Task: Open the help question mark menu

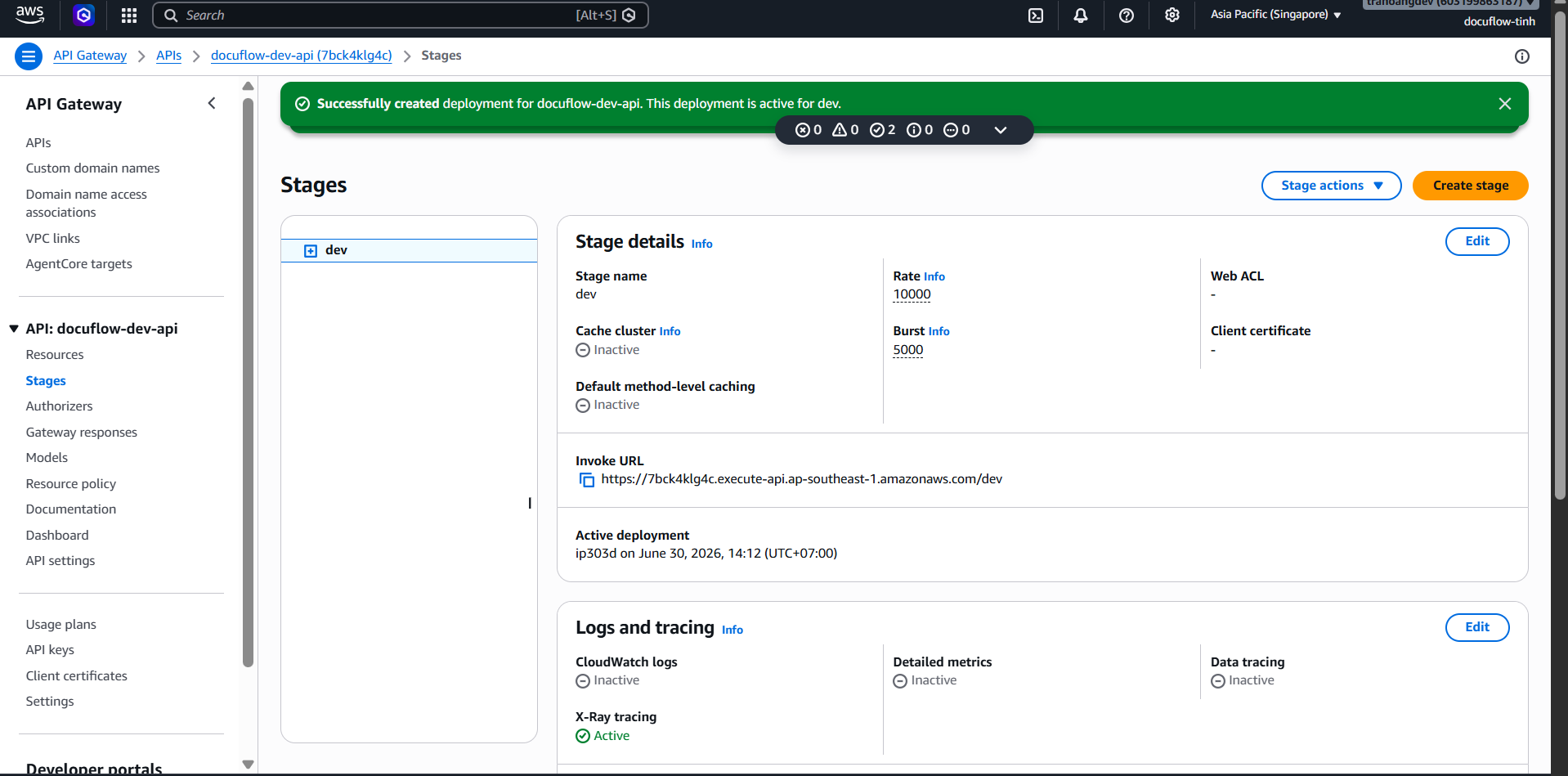Action: pos(1127,16)
